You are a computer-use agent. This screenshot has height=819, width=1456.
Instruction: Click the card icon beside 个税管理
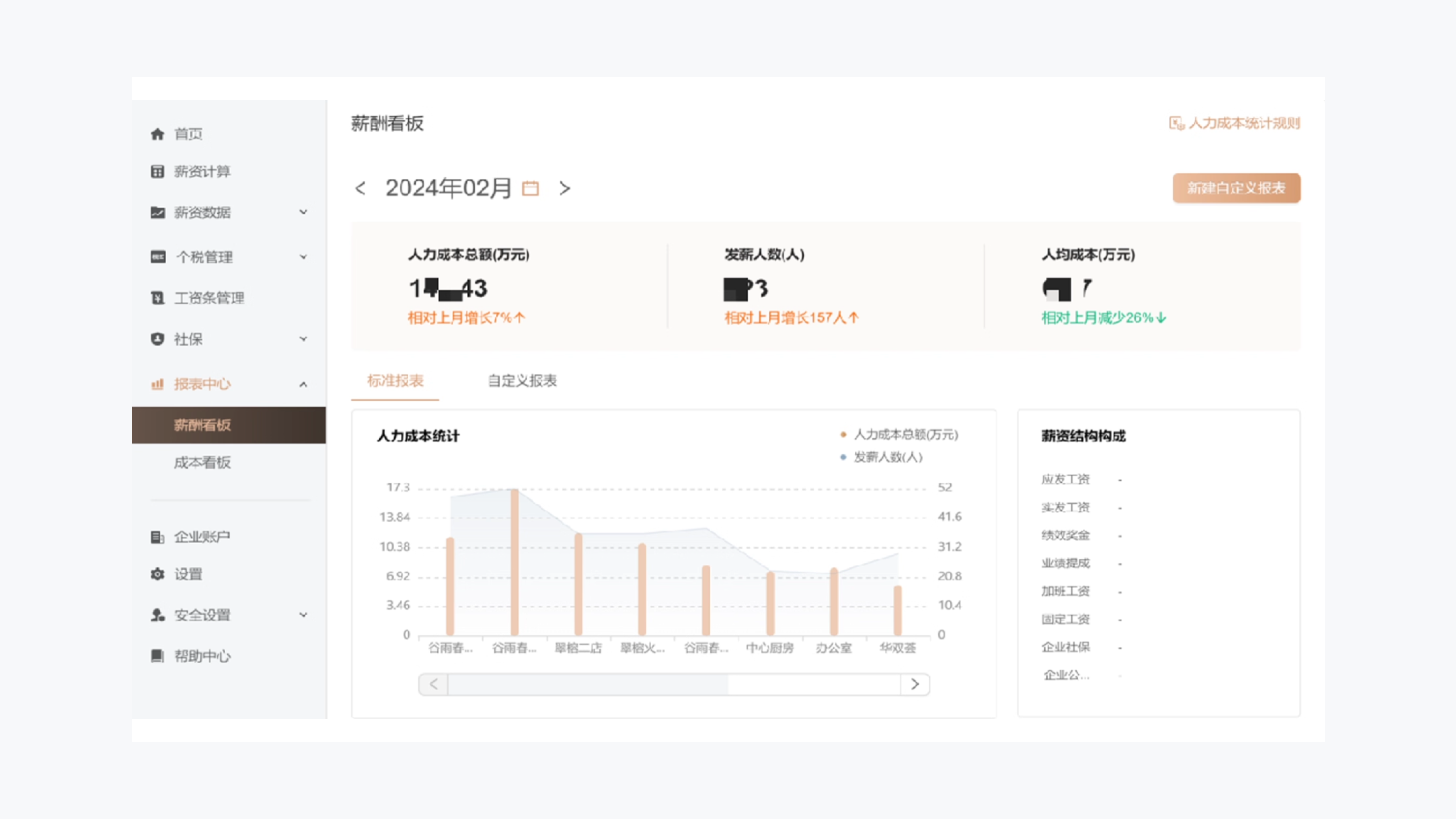pyautogui.click(x=158, y=257)
